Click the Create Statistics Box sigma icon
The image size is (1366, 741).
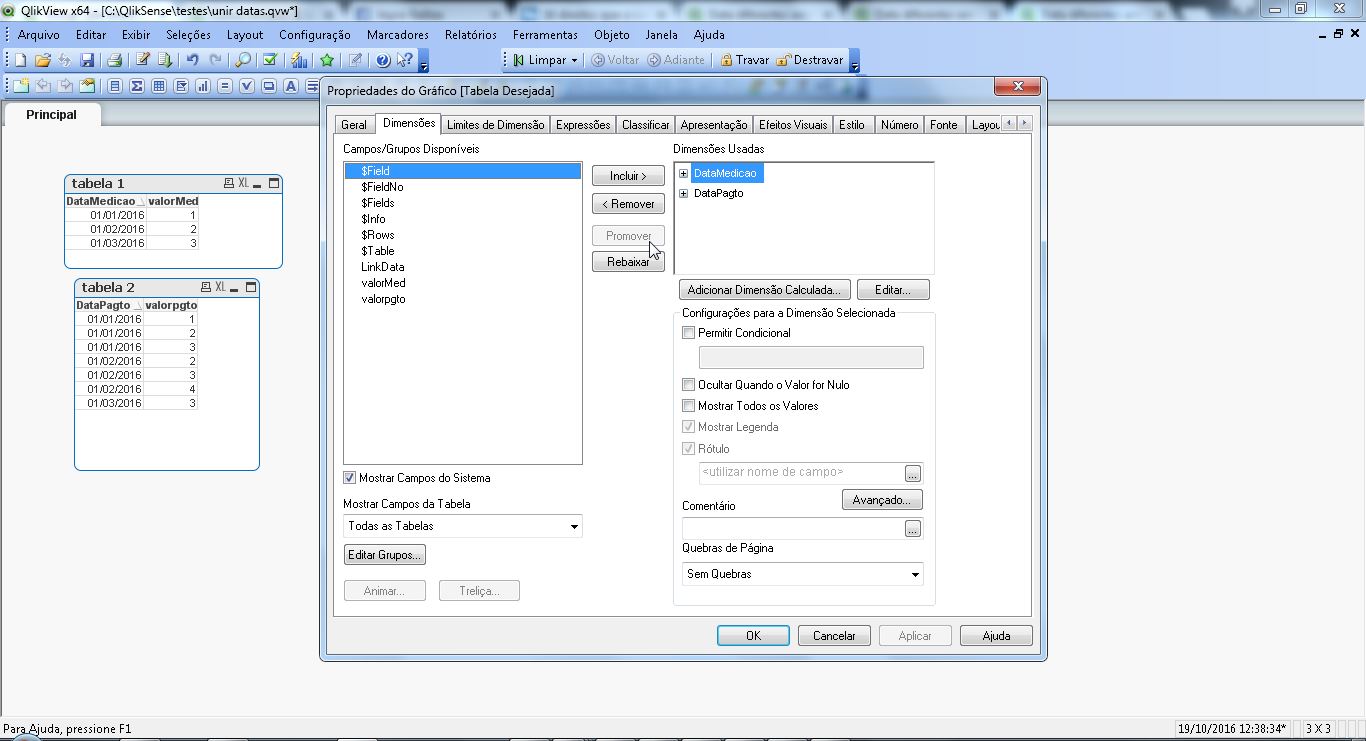[x=137, y=86]
